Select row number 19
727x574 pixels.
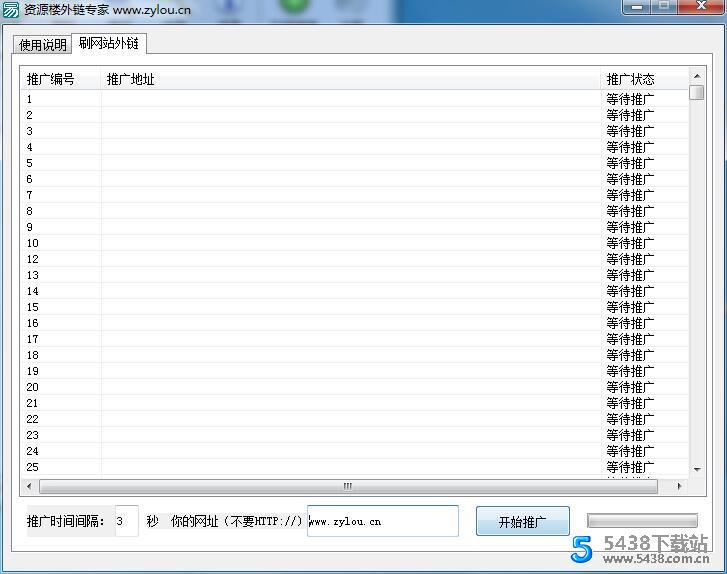(355, 371)
